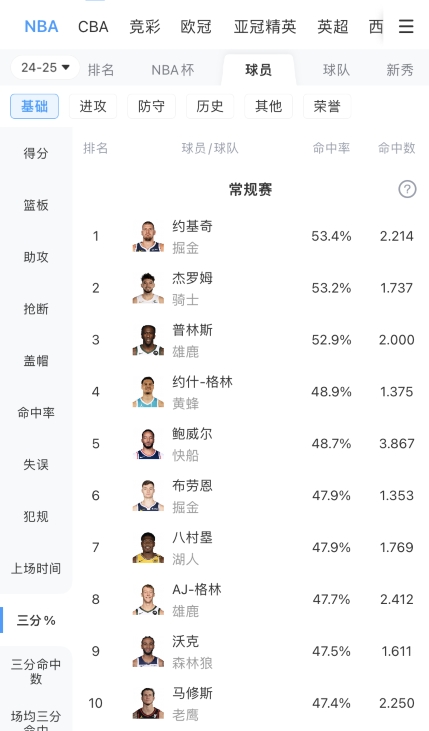429x731 pixels.
Task: Switch to the 球队 tab
Action: coord(336,70)
